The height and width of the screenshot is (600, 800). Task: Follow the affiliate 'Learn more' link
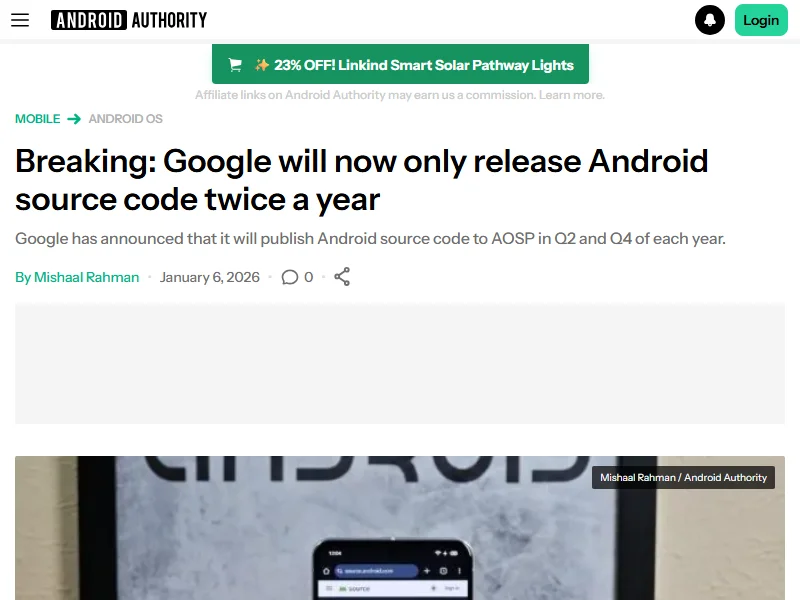click(x=573, y=95)
